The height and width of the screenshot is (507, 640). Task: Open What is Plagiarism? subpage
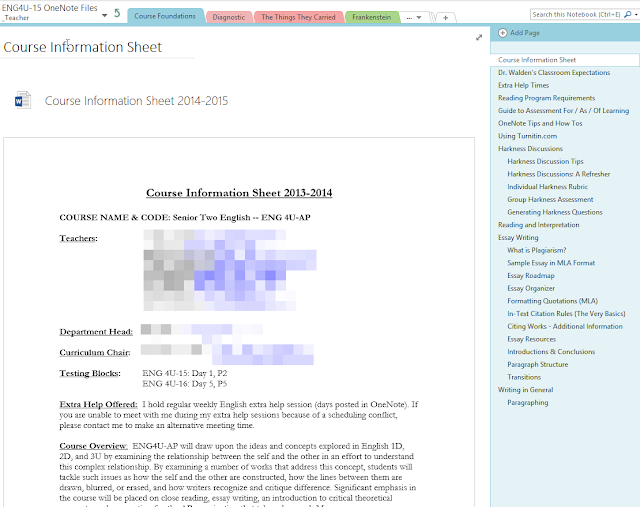pyautogui.click(x=536, y=249)
